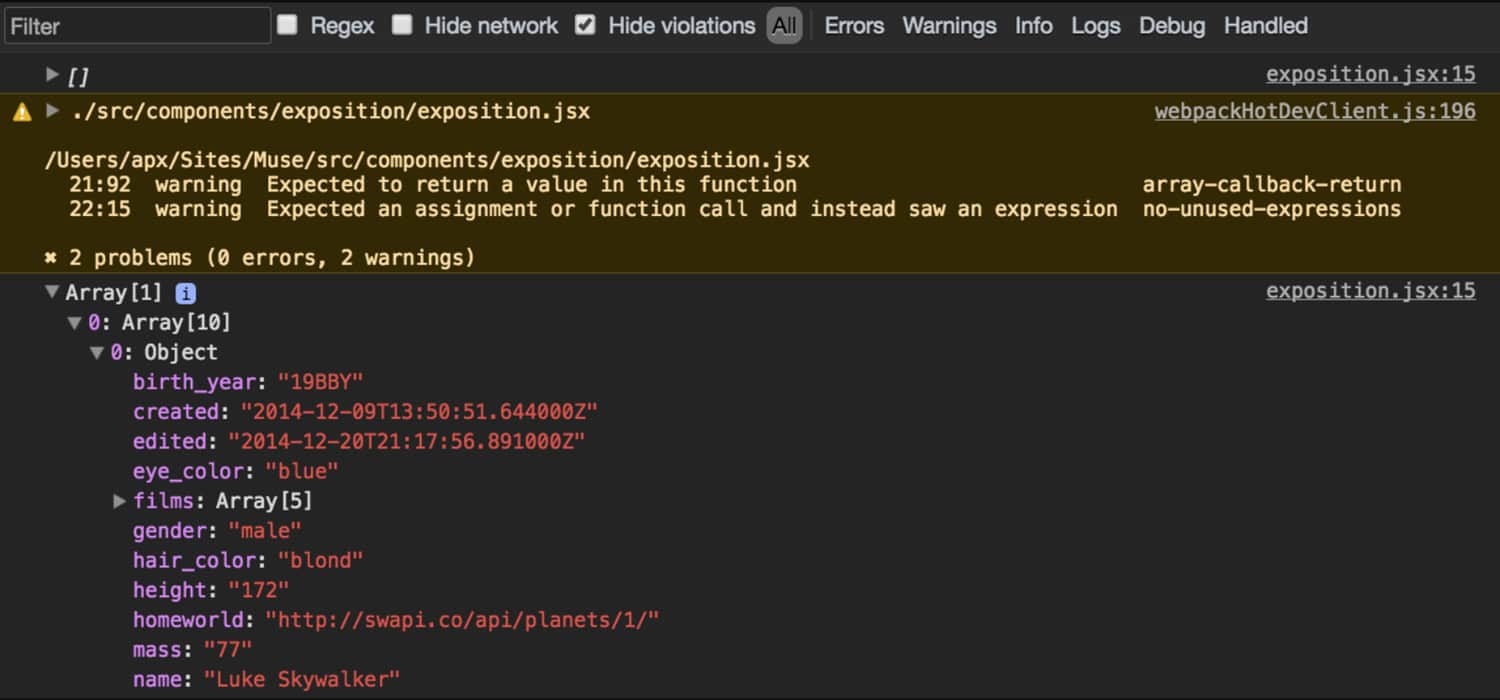This screenshot has width=1500, height=700.
Task: Expand the films Array[5] entry
Action: click(120, 500)
